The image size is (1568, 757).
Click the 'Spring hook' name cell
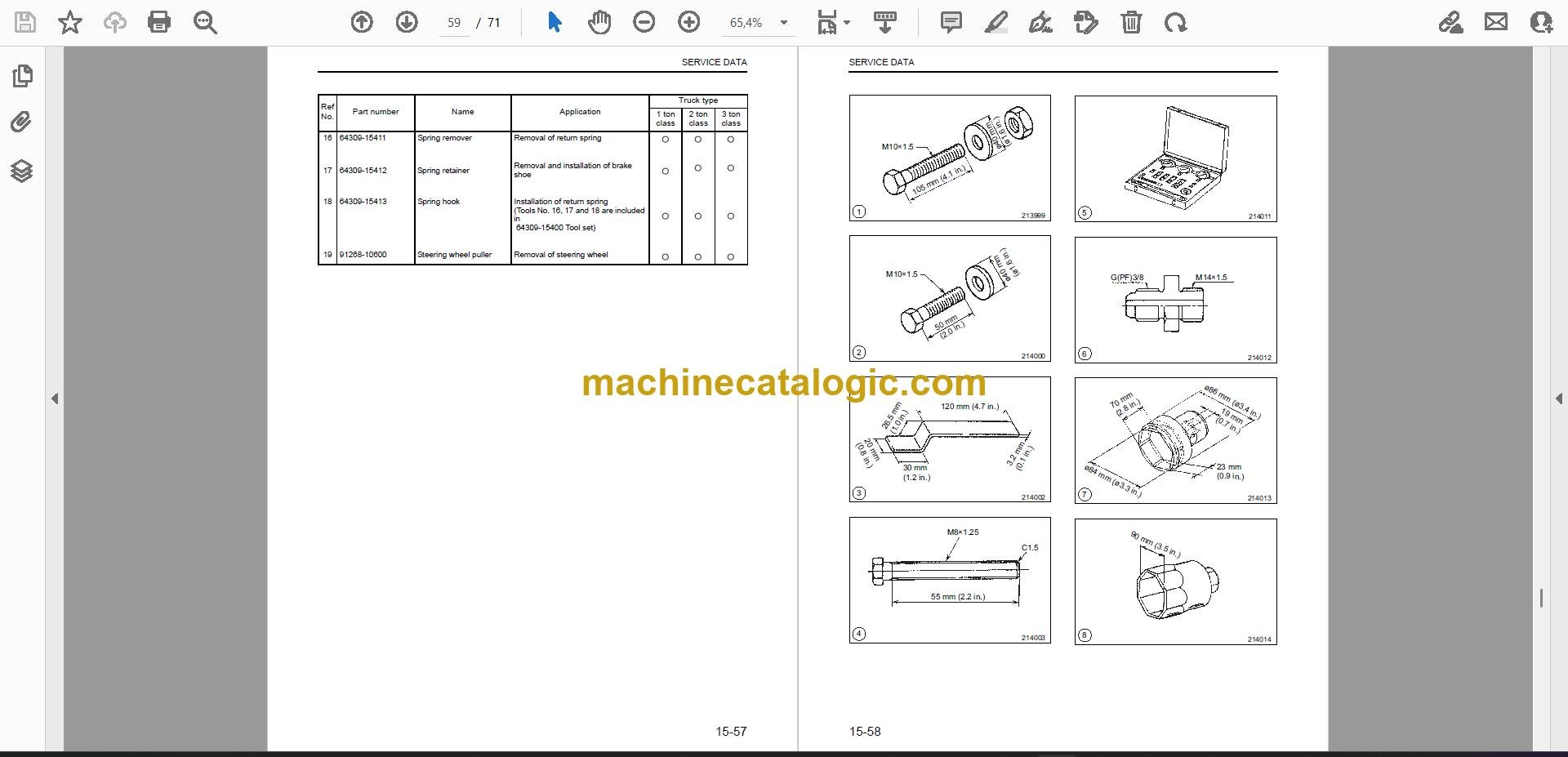[439, 202]
